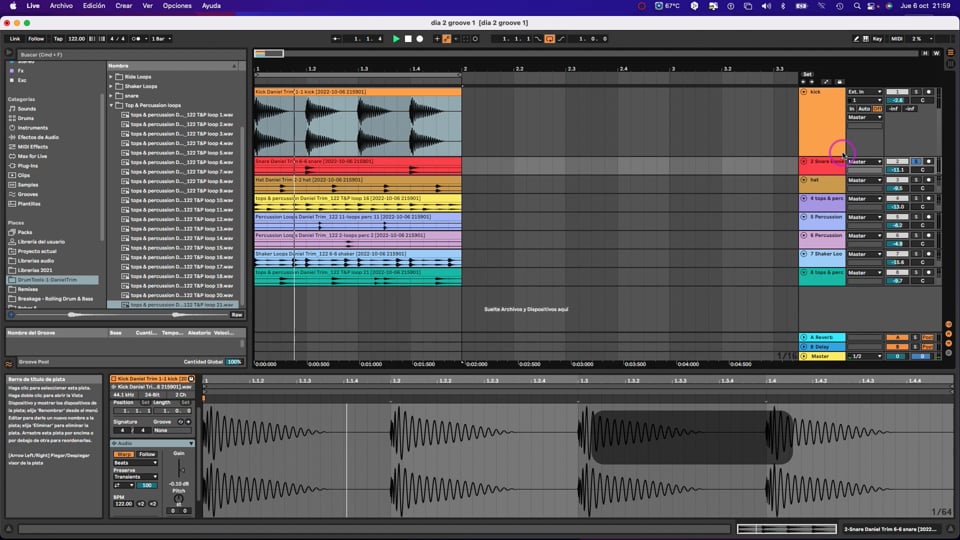Select Sounds category in browser
Viewport: 960px width, 540px height.
(26, 108)
